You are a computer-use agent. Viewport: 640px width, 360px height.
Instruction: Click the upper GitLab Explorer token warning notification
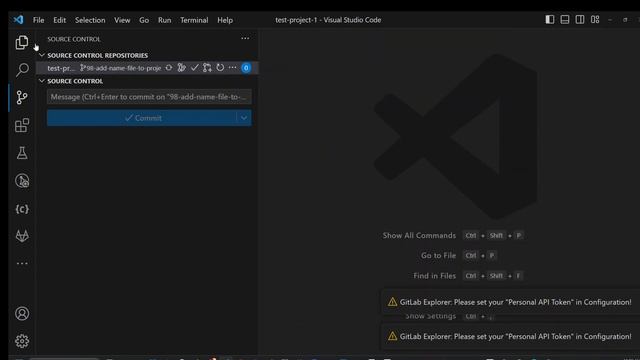click(x=511, y=302)
